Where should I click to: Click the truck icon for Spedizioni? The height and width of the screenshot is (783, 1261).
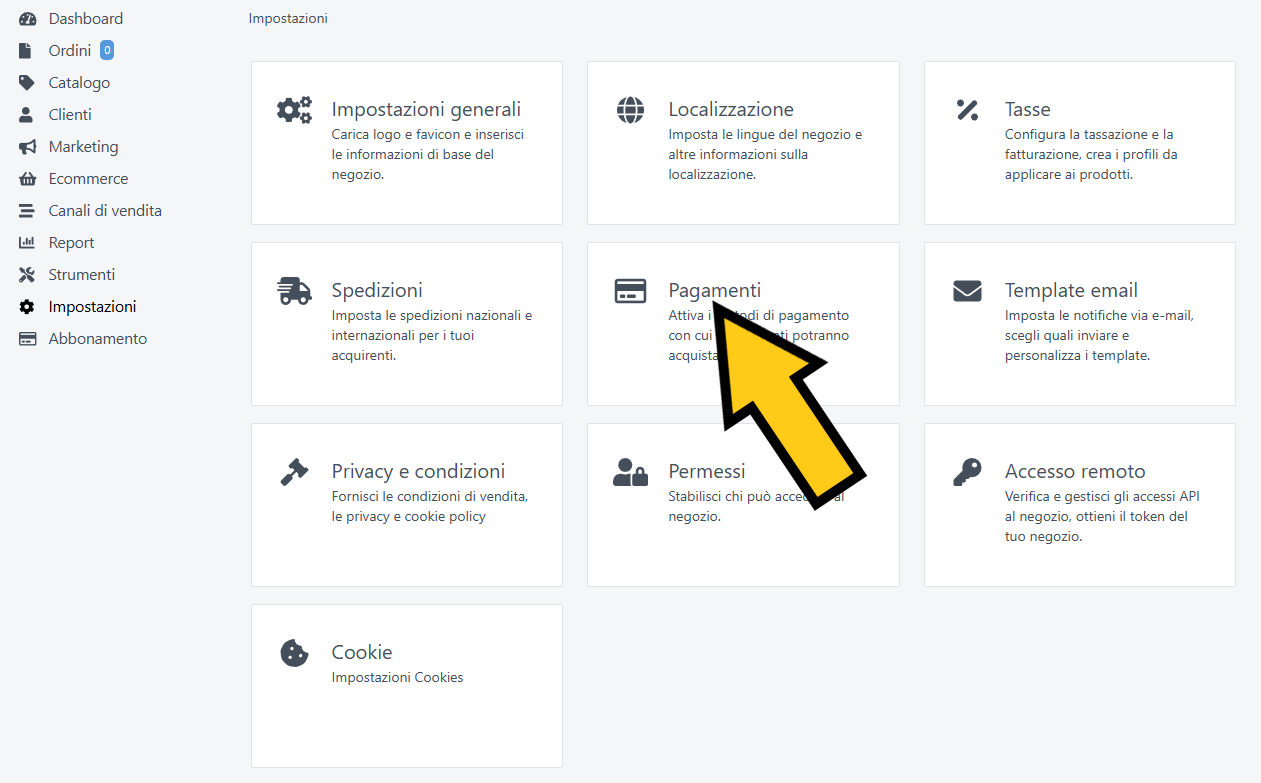(x=294, y=291)
